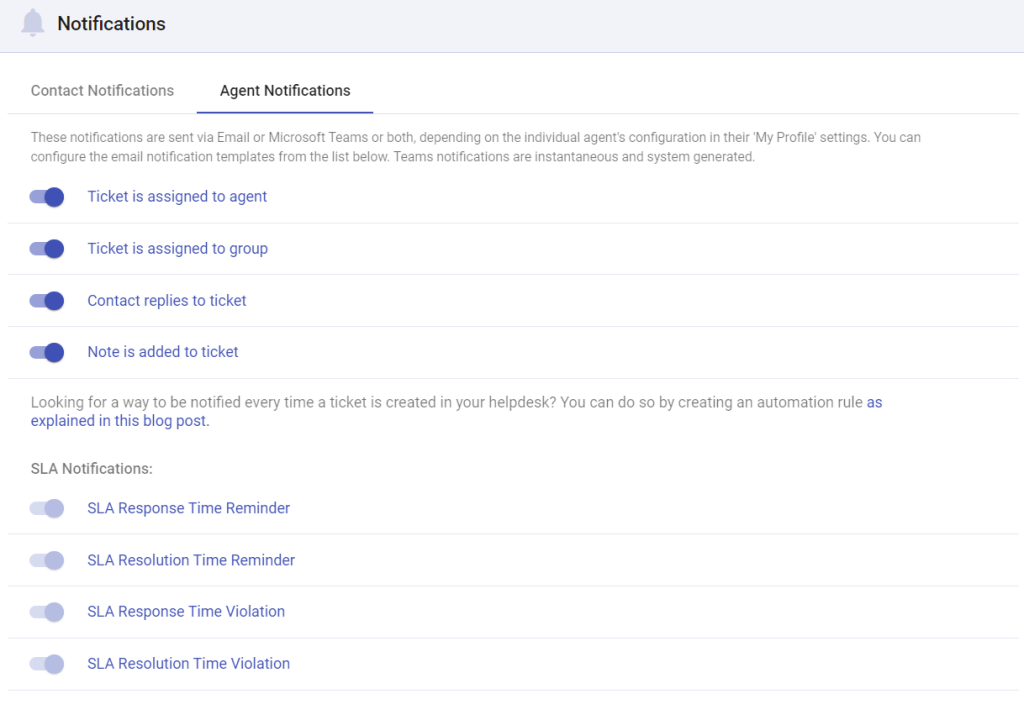
Task: Follow the 'as explained in this blog post' link
Action: tap(117, 420)
